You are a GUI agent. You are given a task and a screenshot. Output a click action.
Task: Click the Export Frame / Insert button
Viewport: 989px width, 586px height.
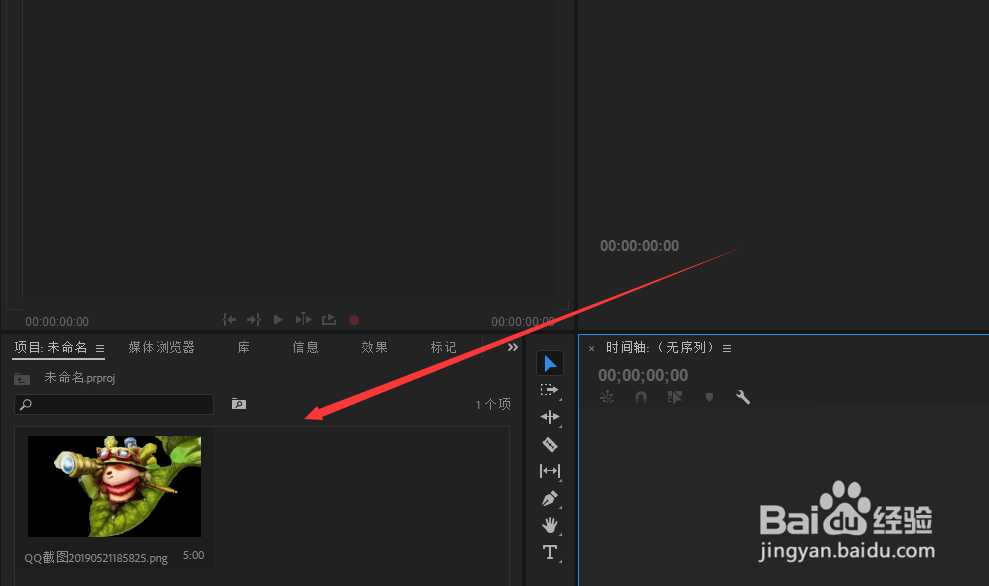pos(329,320)
